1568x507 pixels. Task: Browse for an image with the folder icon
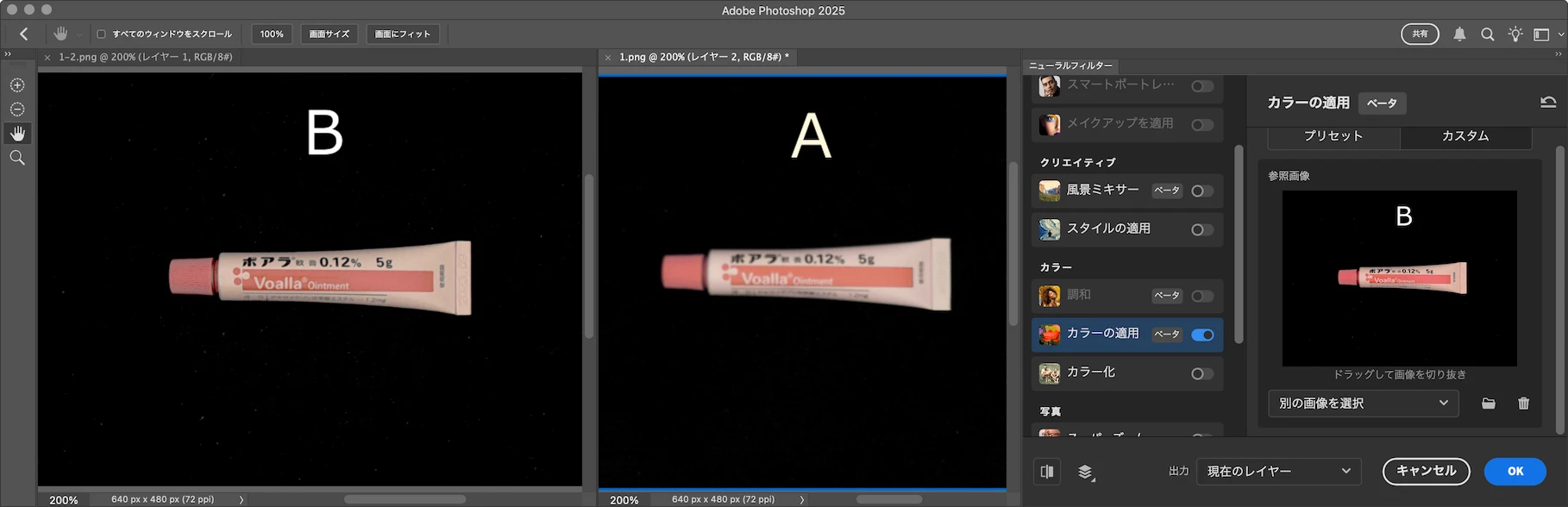pos(1489,404)
